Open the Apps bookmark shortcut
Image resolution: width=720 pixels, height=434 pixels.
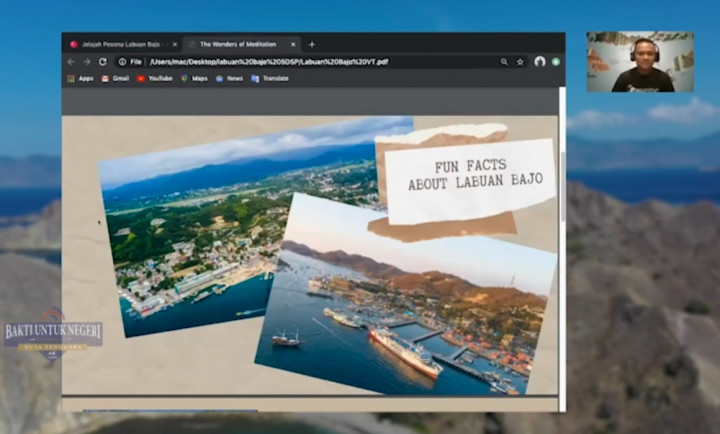(80, 78)
